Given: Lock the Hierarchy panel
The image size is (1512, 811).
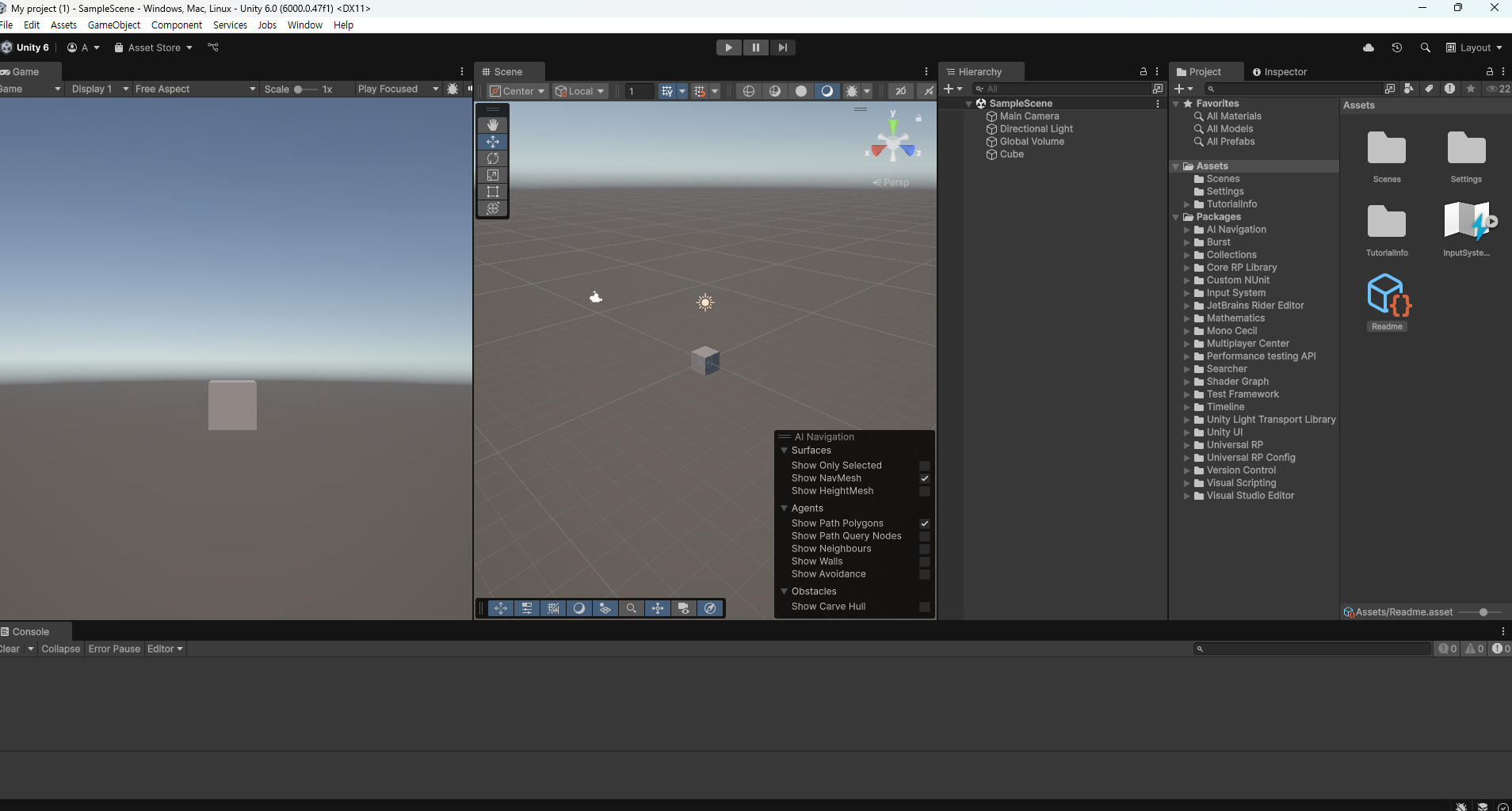Looking at the screenshot, I should [1144, 71].
